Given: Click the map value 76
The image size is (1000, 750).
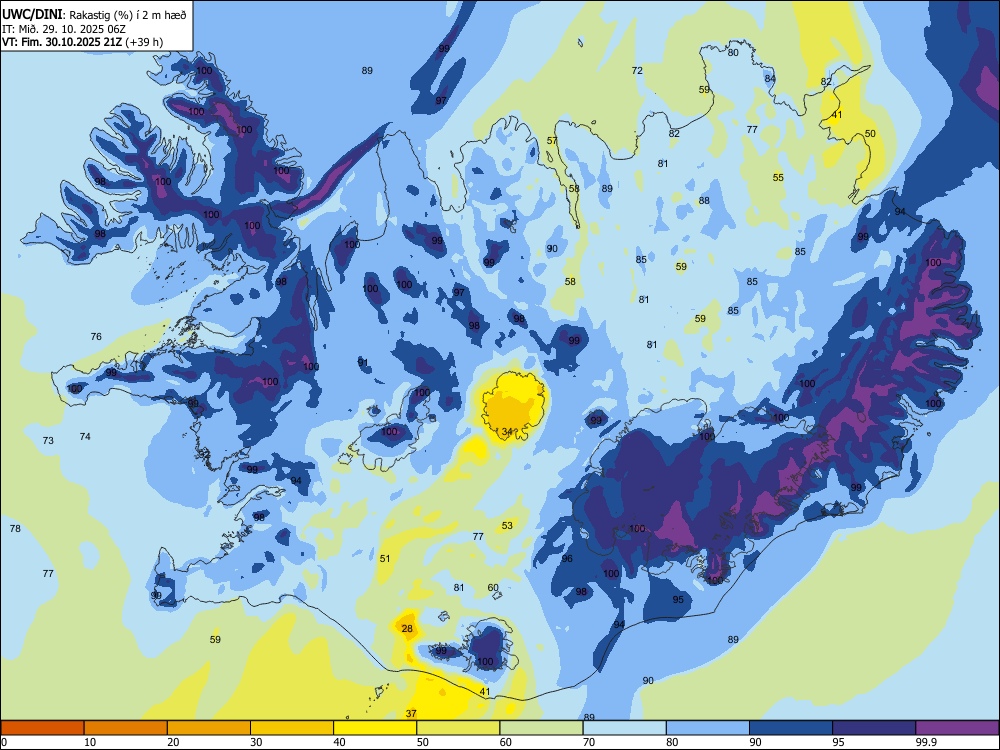Looking at the screenshot, I should coord(96,336).
